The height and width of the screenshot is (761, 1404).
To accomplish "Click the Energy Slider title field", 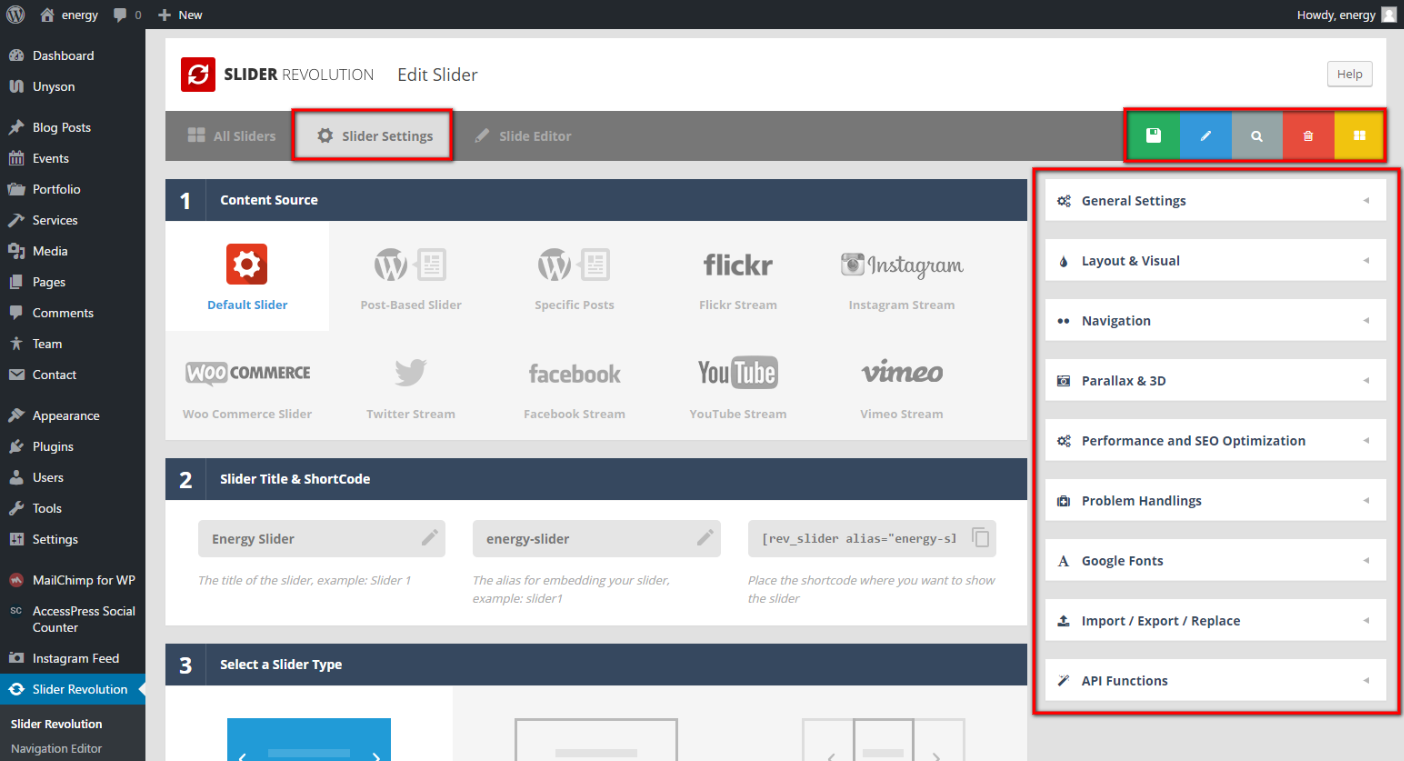I will [310, 539].
